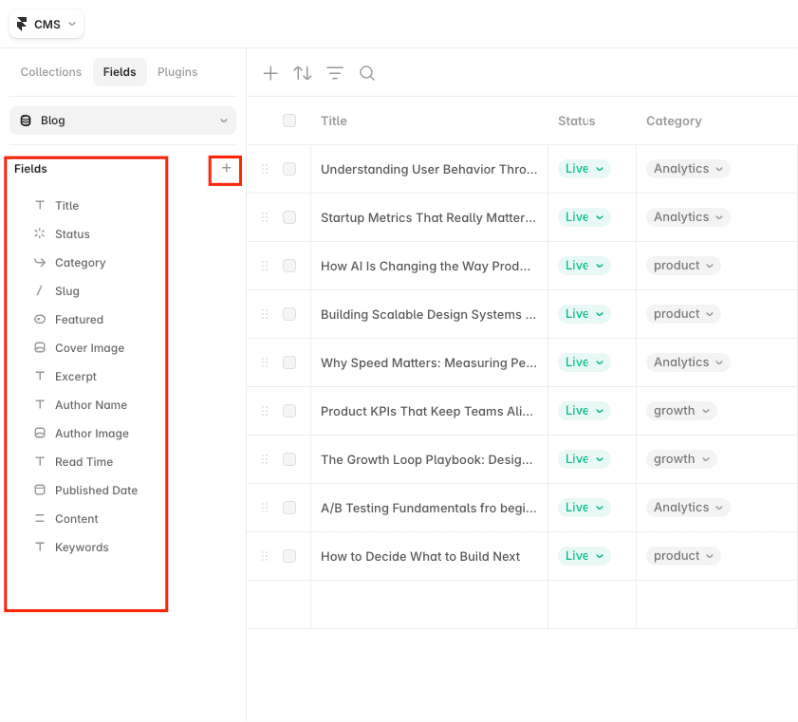Click the text icon beside Excerpt
Screen dimensions: 798x722
tap(40, 376)
